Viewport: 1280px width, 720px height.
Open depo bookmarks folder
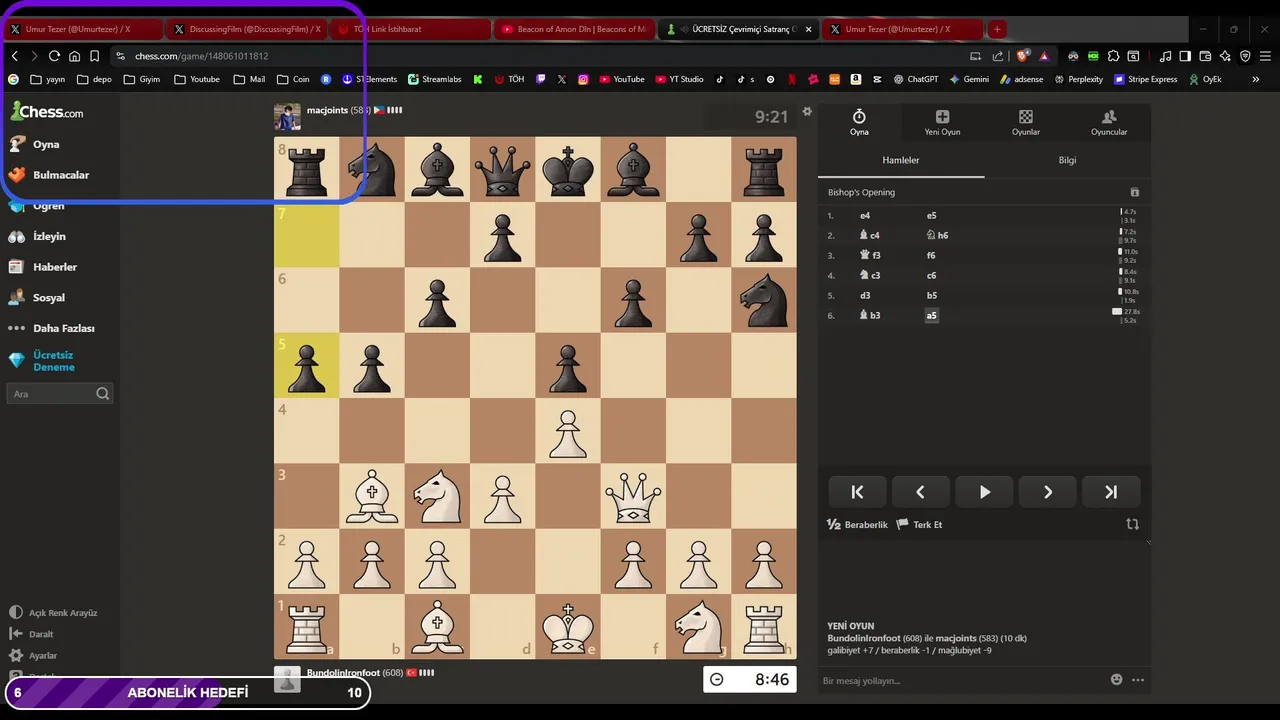[x=93, y=79]
